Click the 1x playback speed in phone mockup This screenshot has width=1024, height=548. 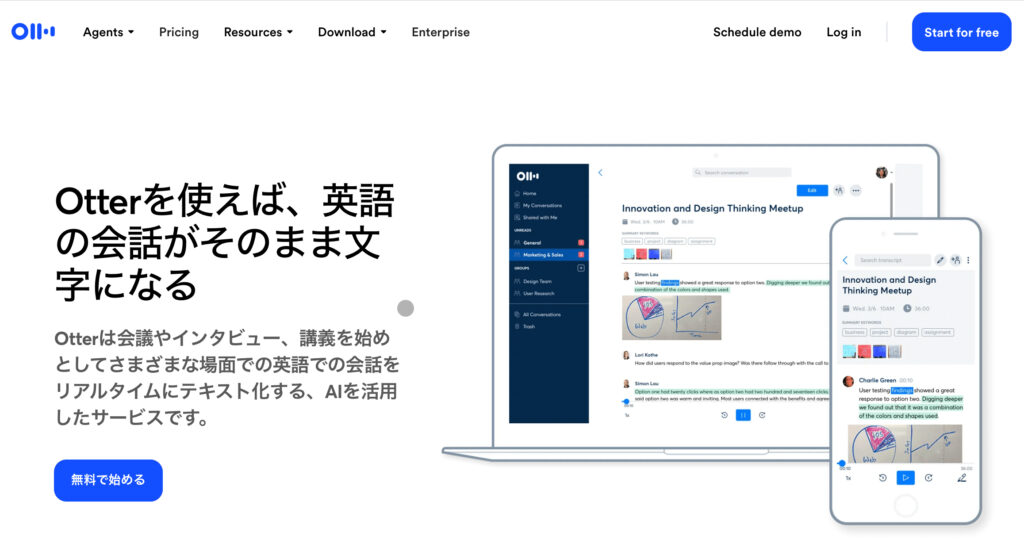[x=848, y=478]
